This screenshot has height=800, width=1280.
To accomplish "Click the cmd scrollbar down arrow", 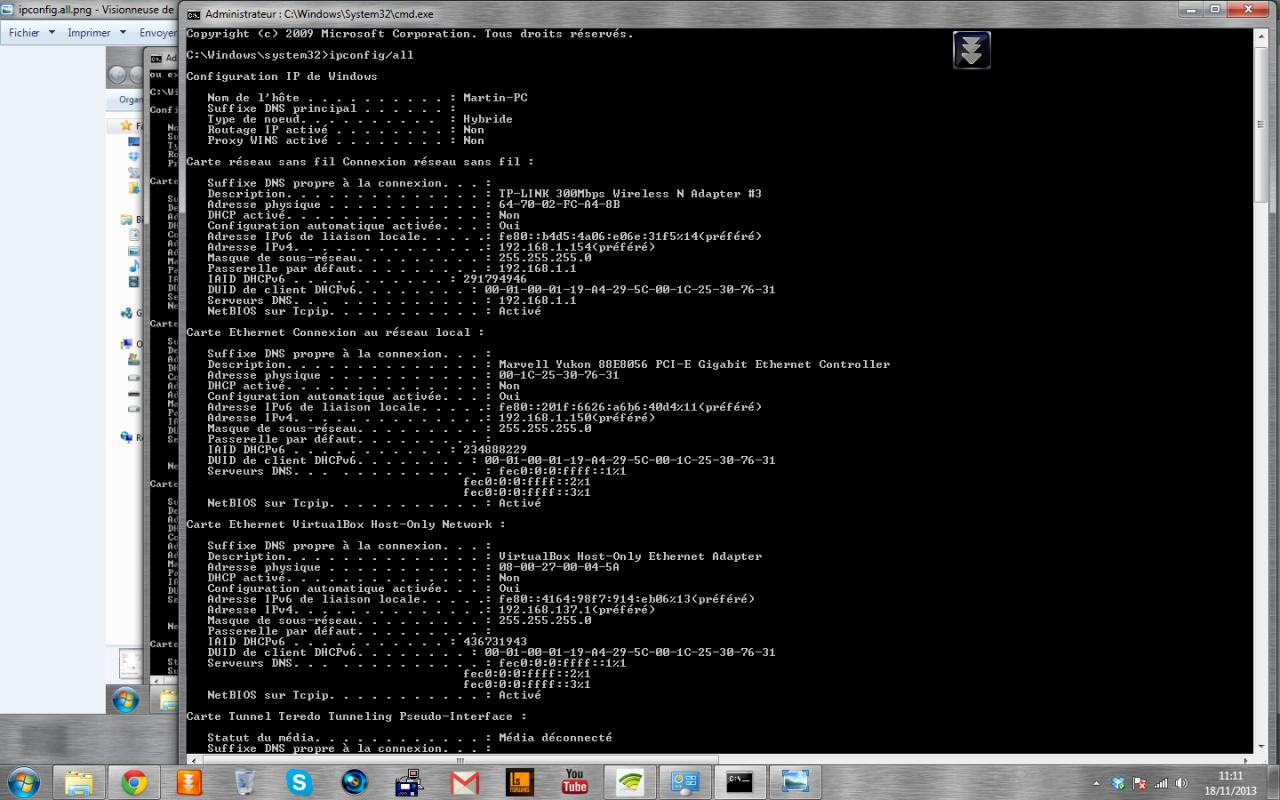I will [1261, 746].
